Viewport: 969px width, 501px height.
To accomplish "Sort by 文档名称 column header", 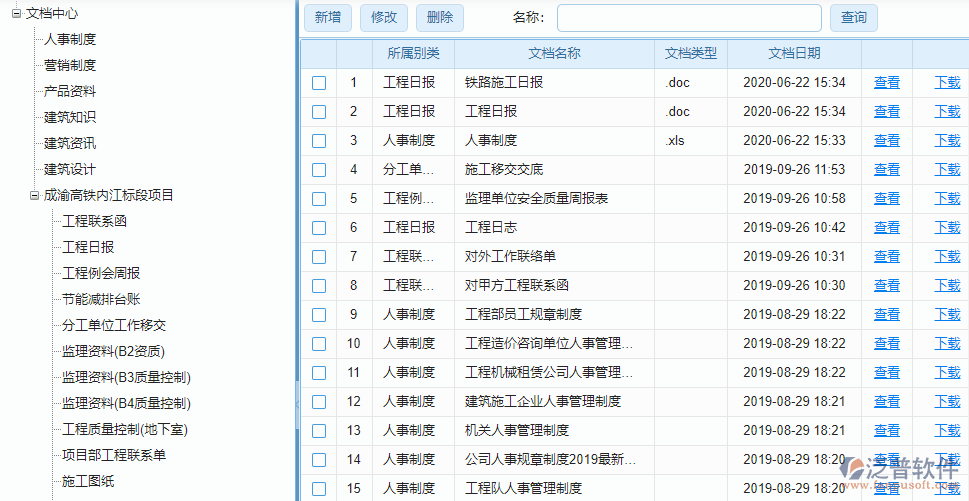I will point(555,54).
